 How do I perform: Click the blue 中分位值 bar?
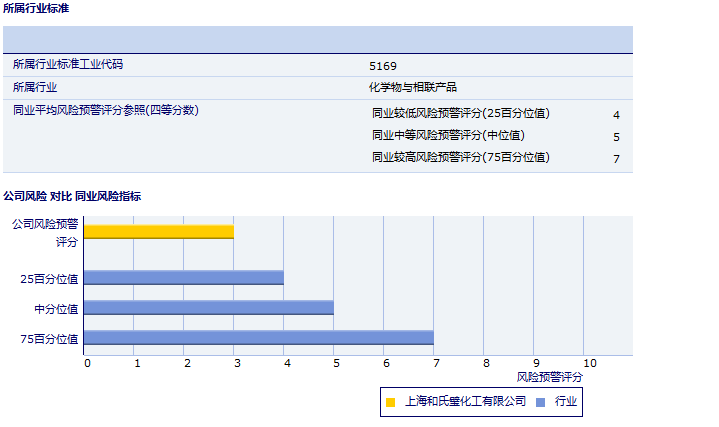tap(209, 308)
